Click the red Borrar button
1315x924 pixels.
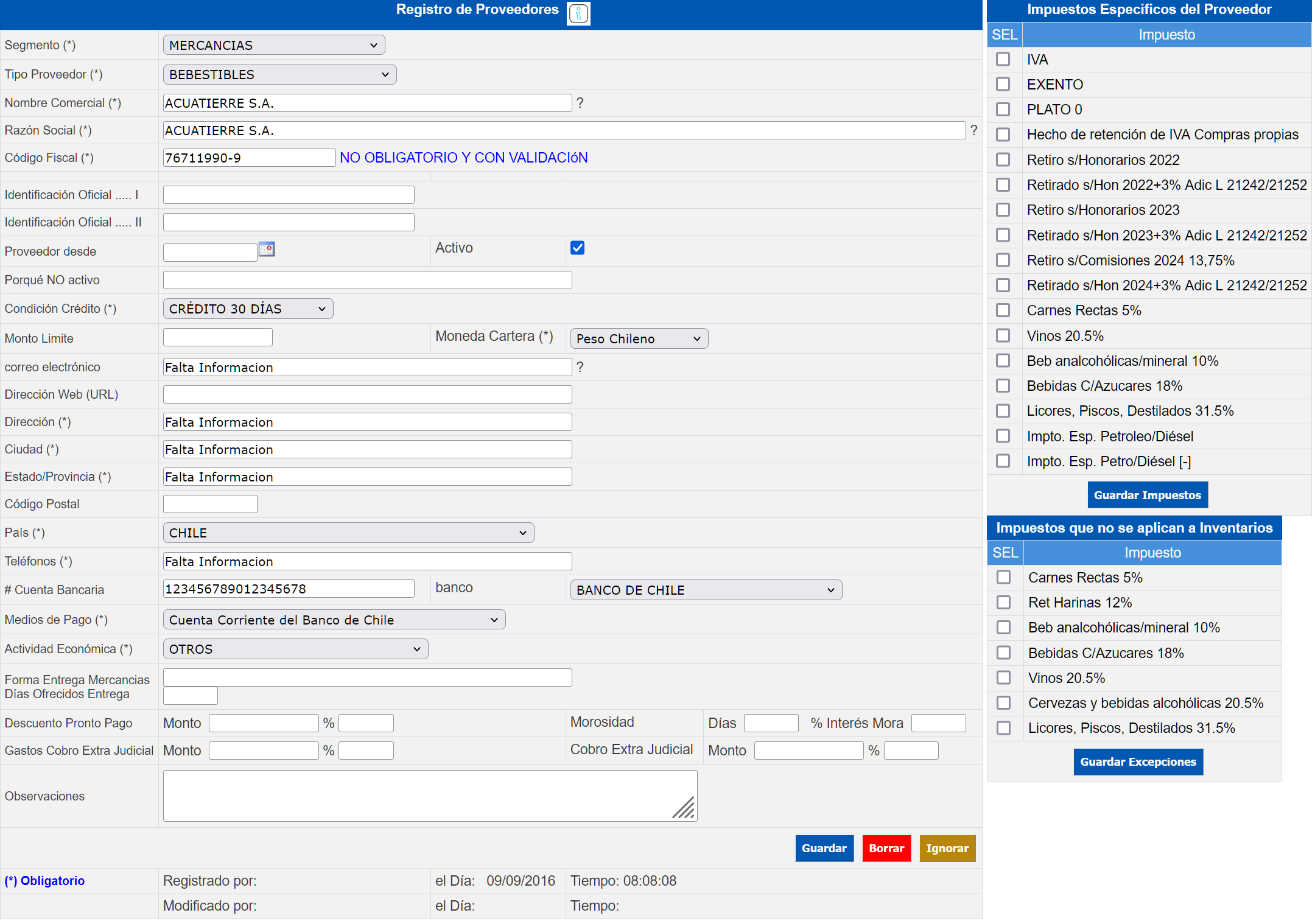886,848
